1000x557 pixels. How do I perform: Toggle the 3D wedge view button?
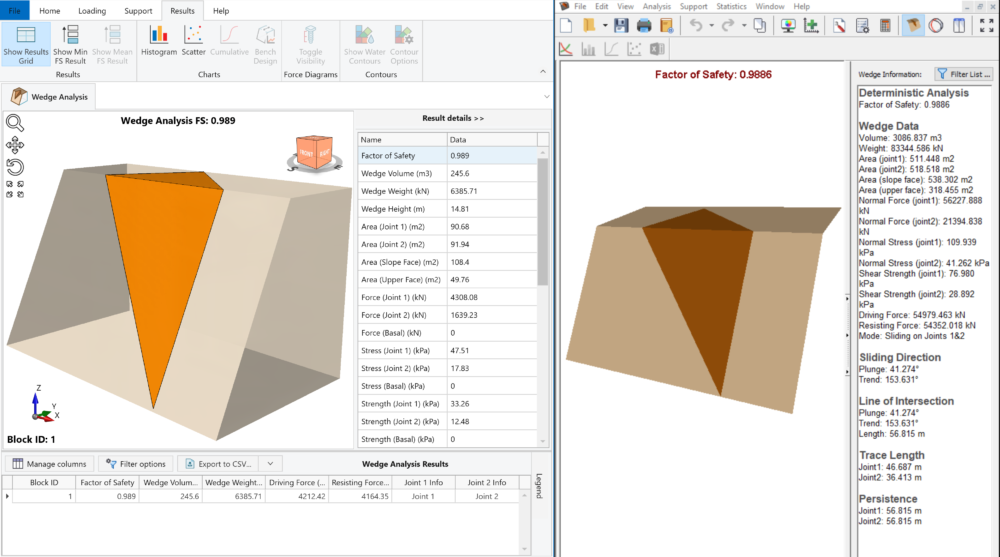point(913,25)
